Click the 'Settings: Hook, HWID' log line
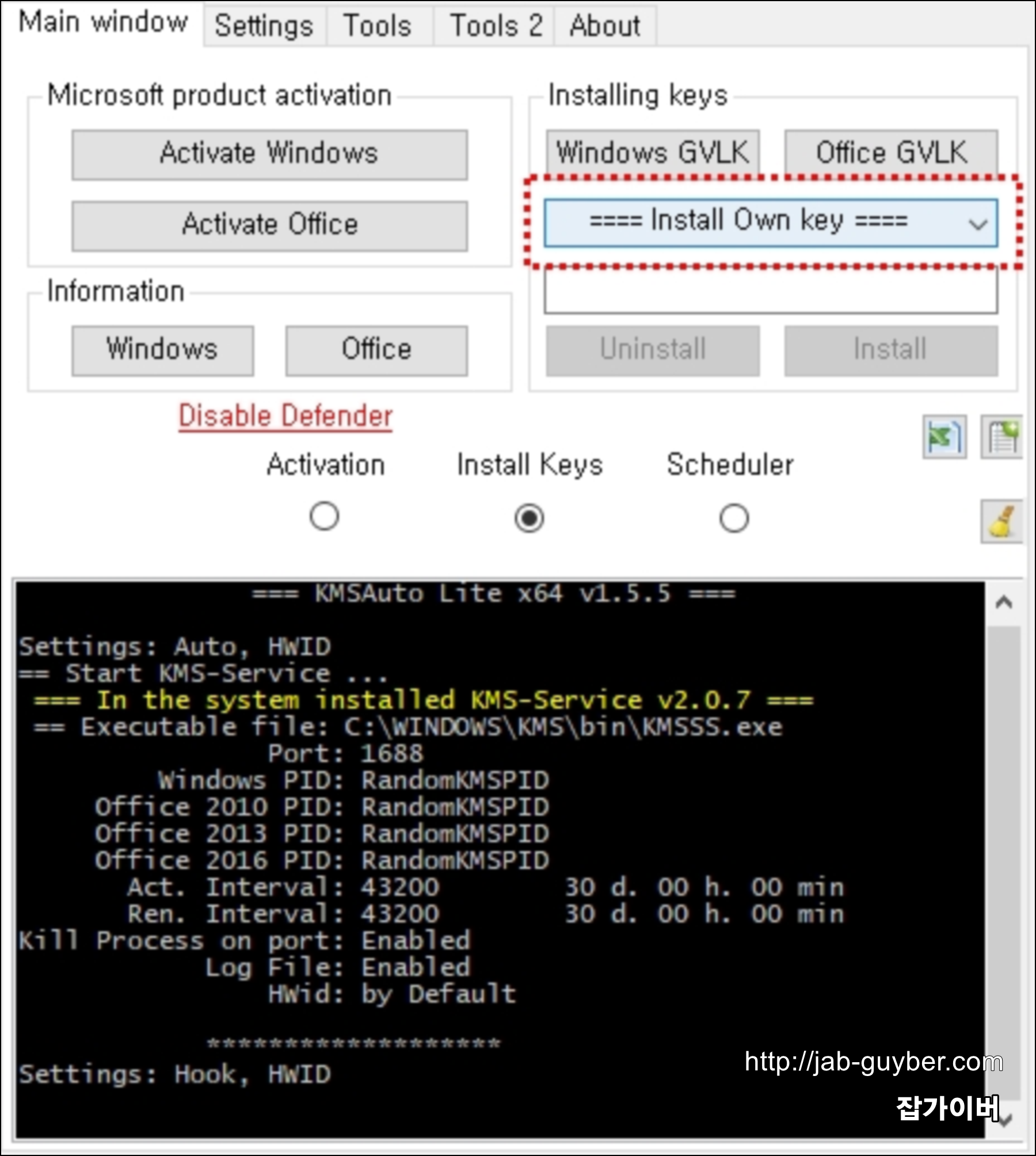 coord(175,1074)
